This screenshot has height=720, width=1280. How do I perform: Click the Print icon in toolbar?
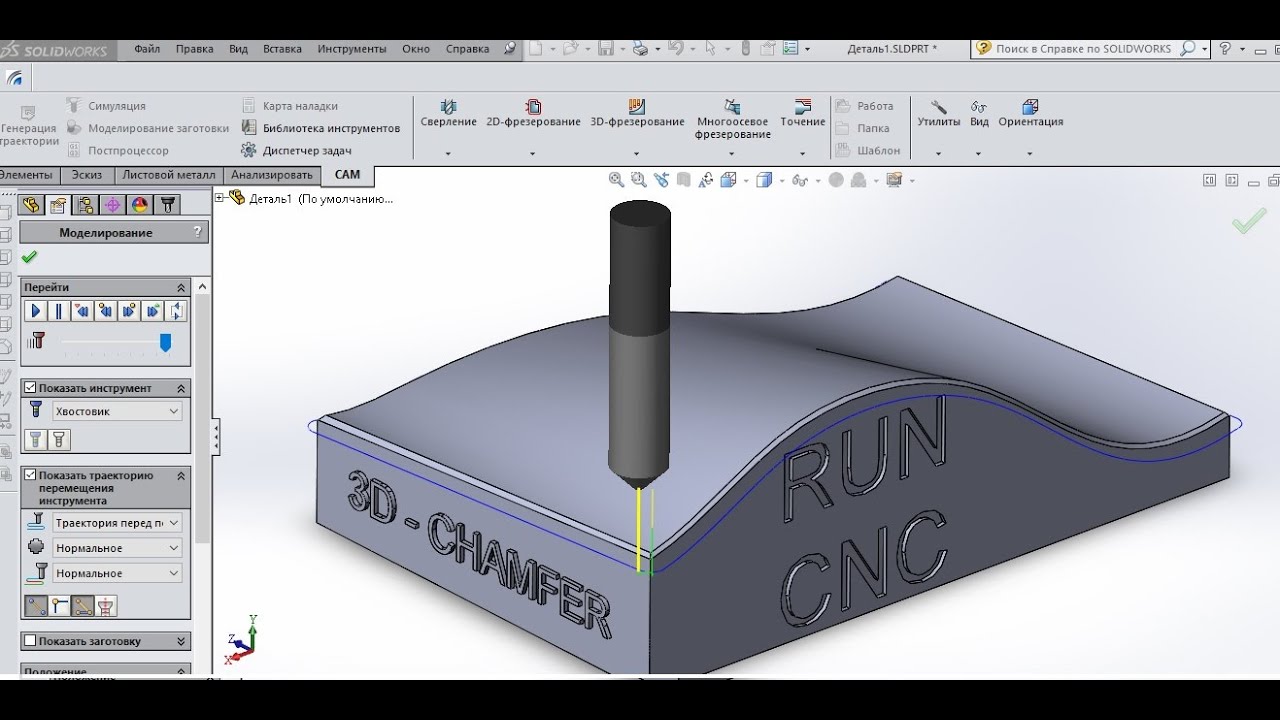pyautogui.click(x=640, y=48)
